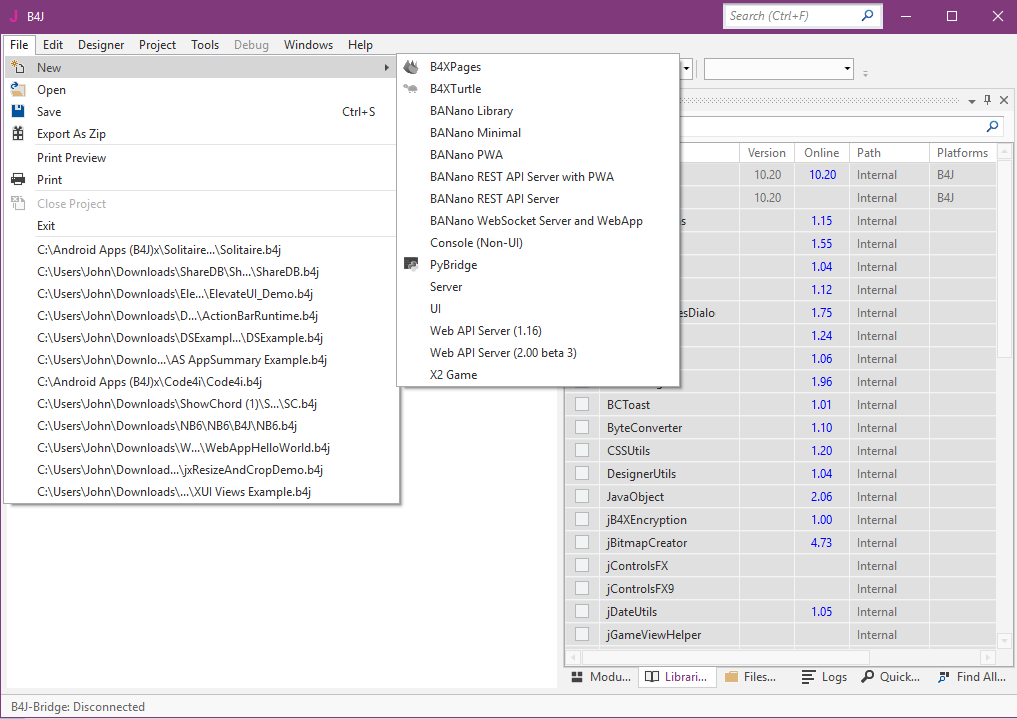Sort libraries by Version column header
Screen dimensions: 1017x719
[767, 152]
